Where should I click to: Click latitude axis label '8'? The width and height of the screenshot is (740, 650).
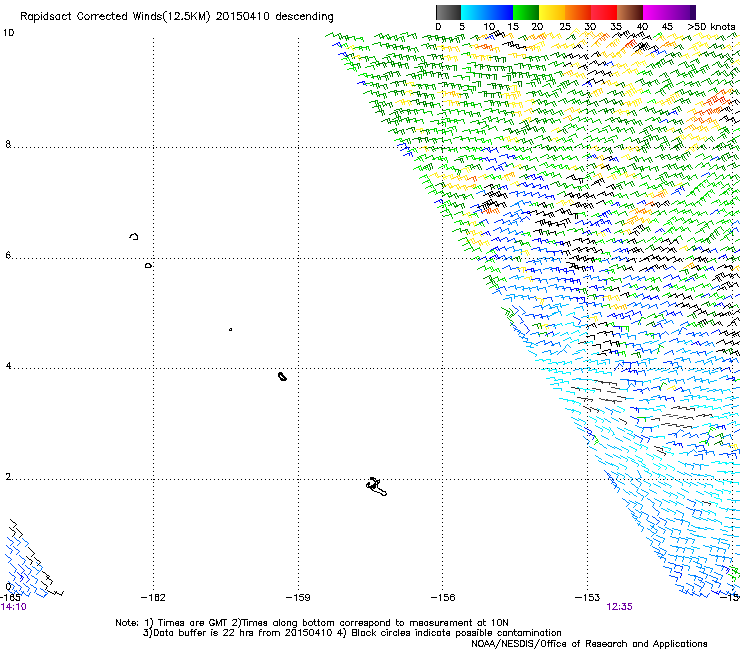(x=8, y=144)
